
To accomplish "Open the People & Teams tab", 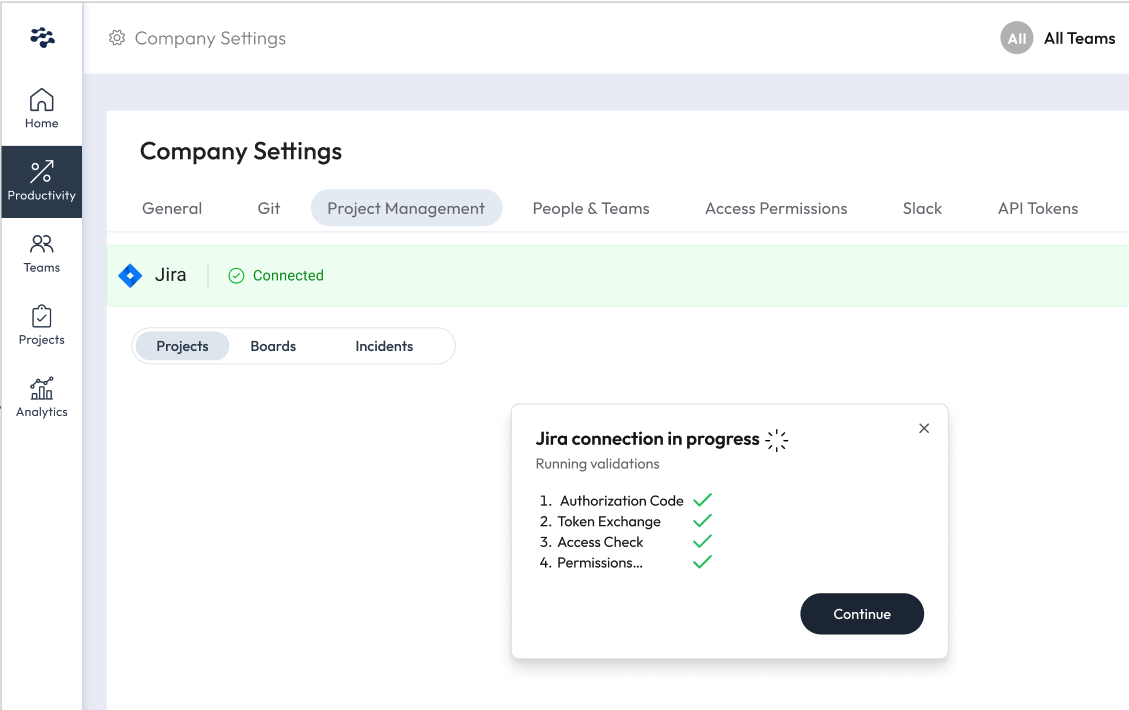I will pos(591,208).
